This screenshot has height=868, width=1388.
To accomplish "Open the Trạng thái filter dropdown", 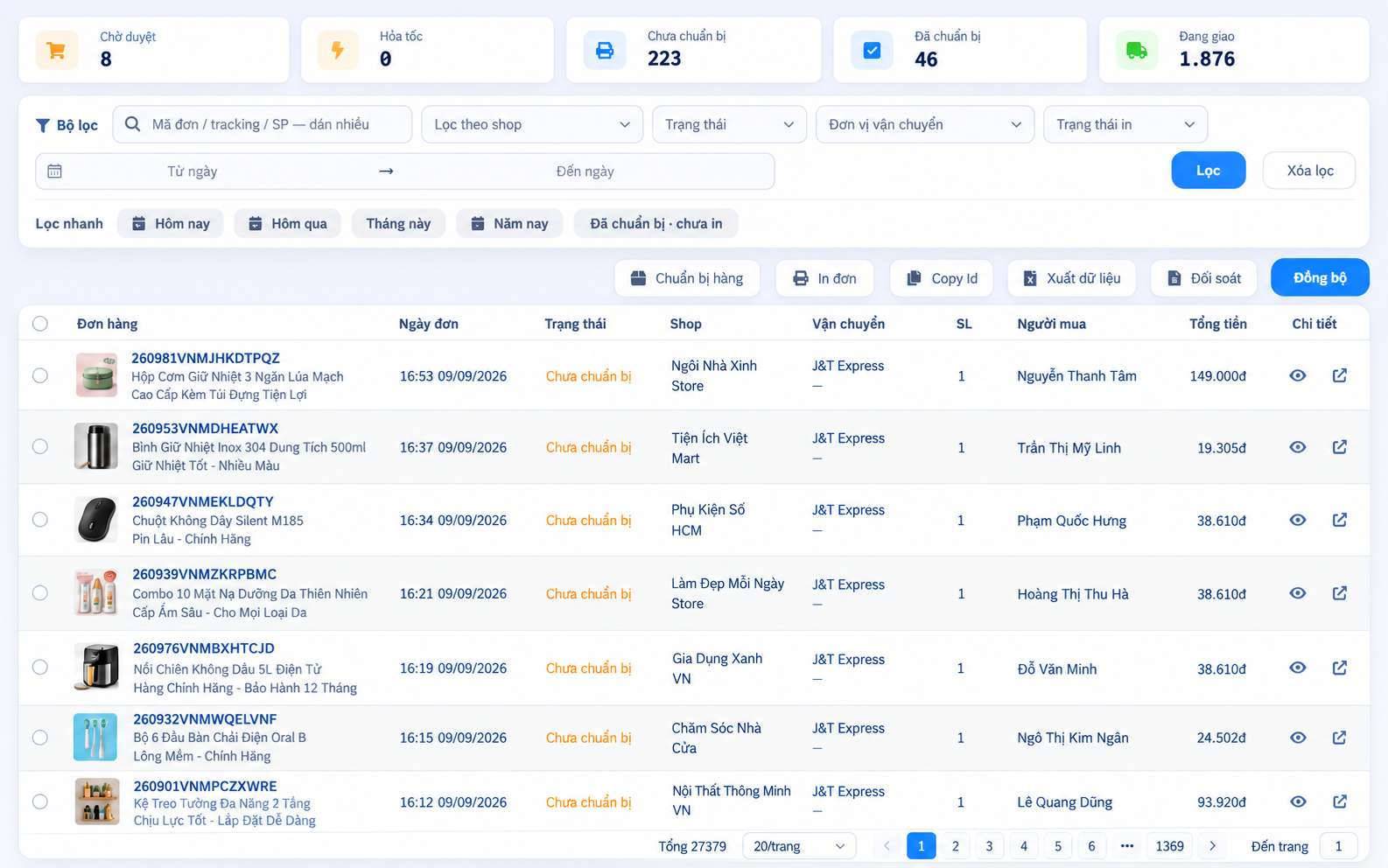I will pyautogui.click(x=729, y=124).
